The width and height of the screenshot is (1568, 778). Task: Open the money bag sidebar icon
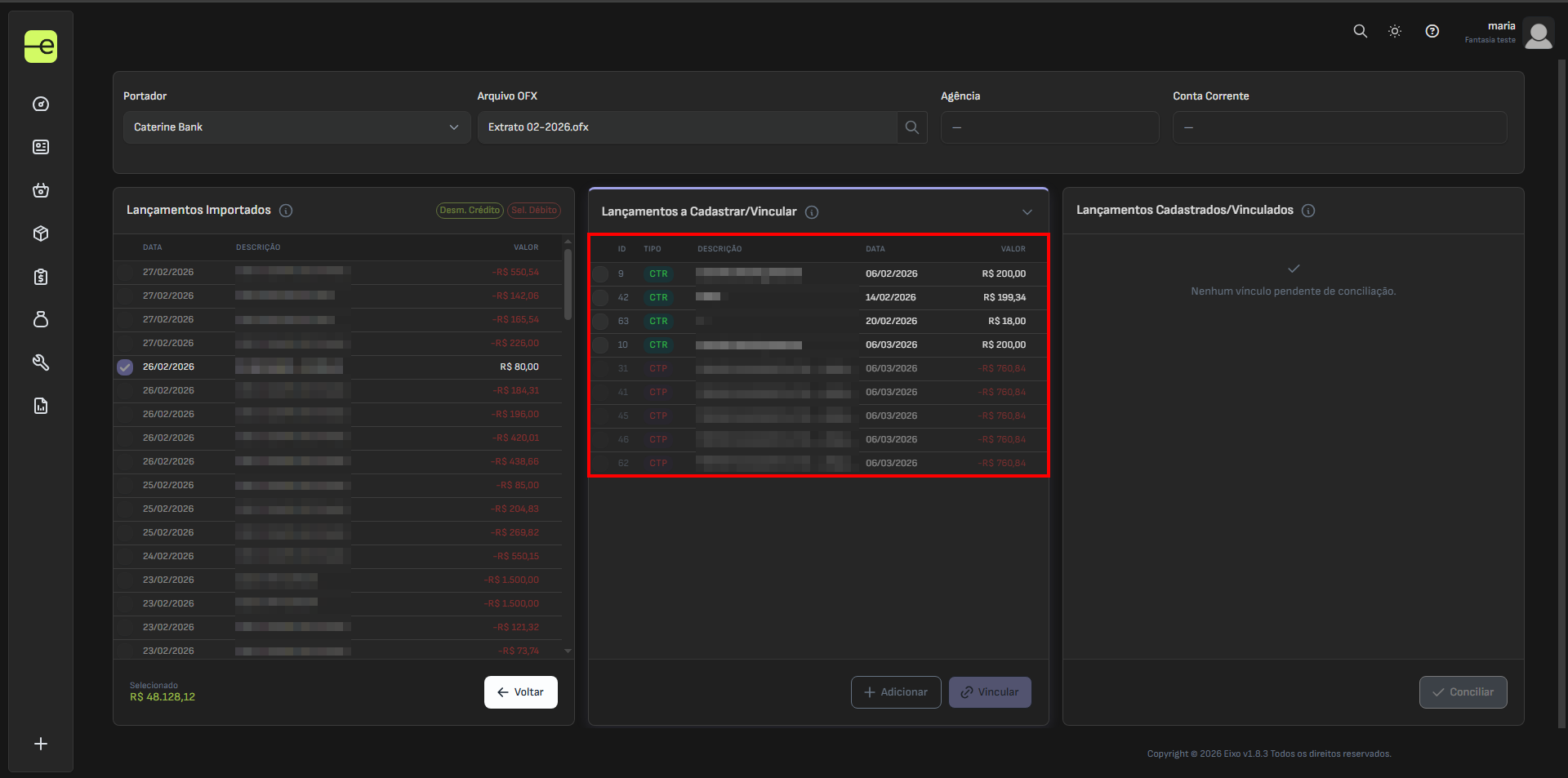(x=41, y=319)
